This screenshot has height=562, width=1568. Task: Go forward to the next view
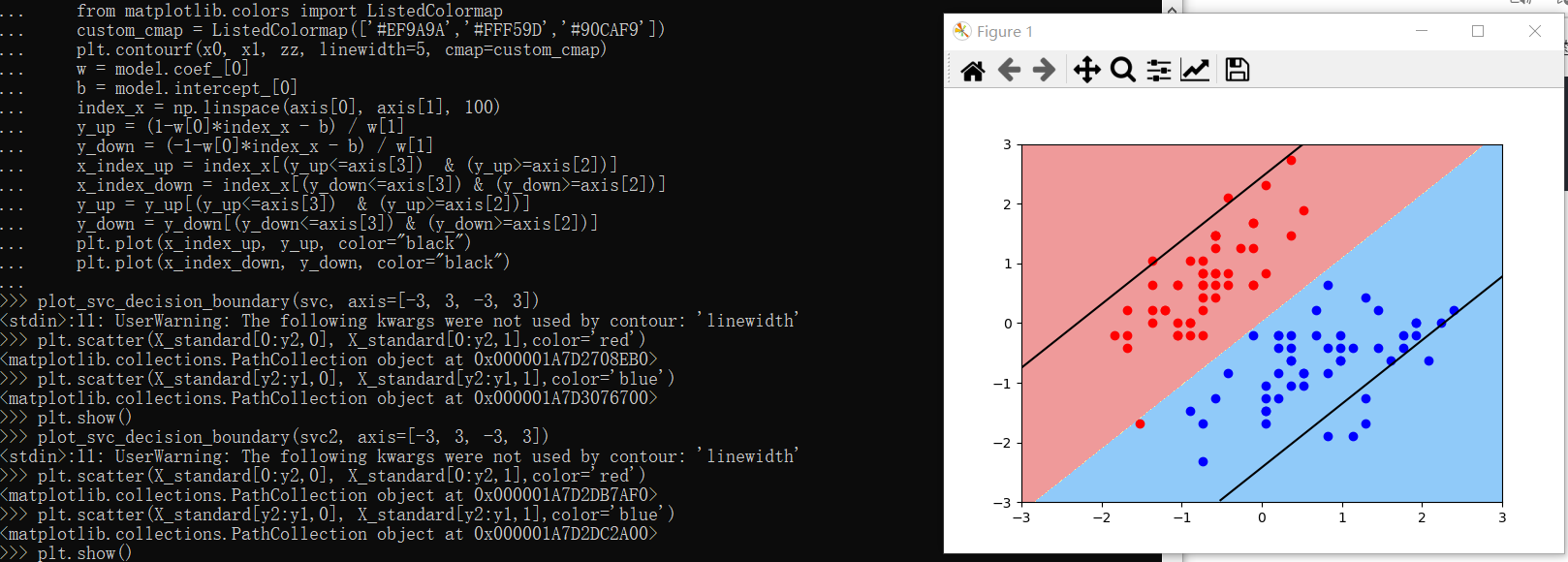pyautogui.click(x=1044, y=70)
